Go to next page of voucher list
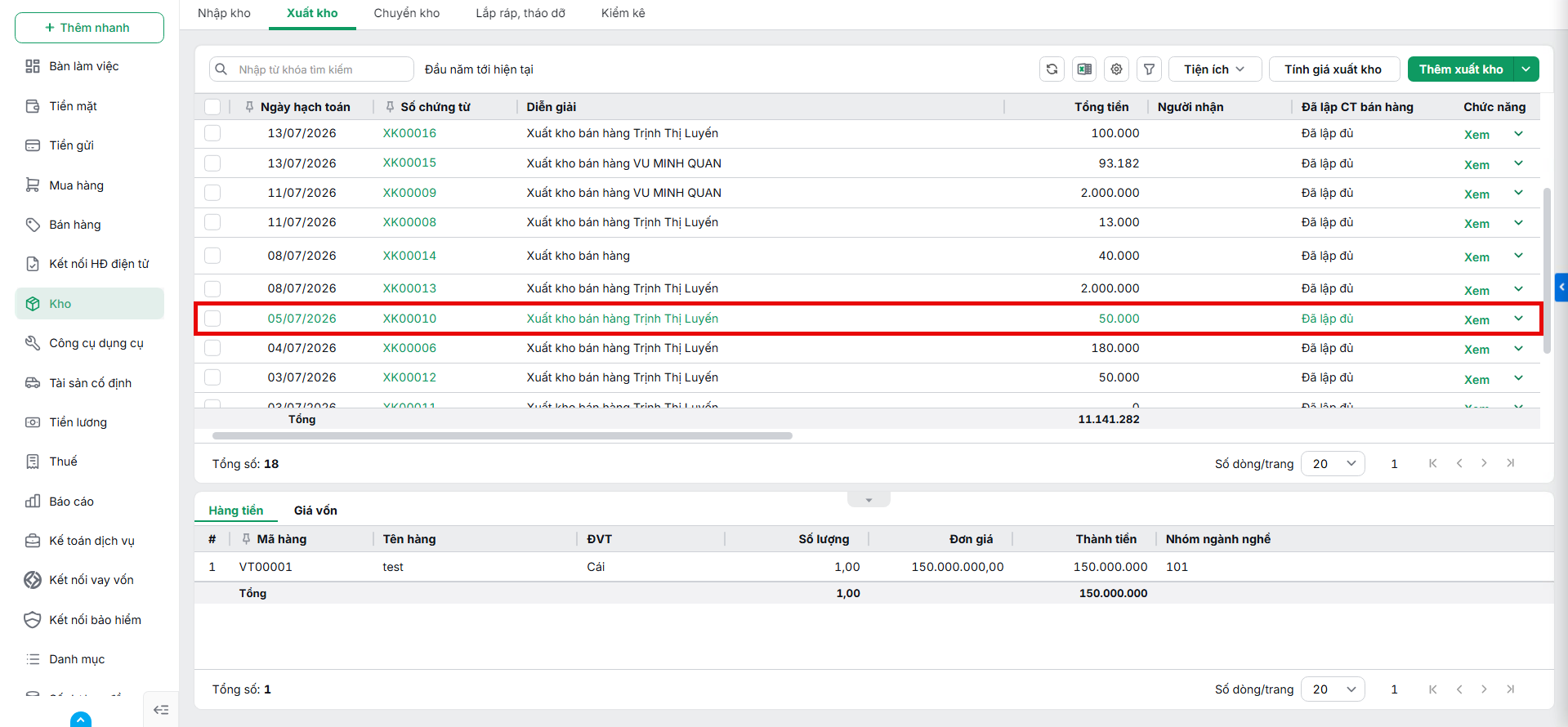This screenshot has height=727, width=1568. click(1485, 463)
